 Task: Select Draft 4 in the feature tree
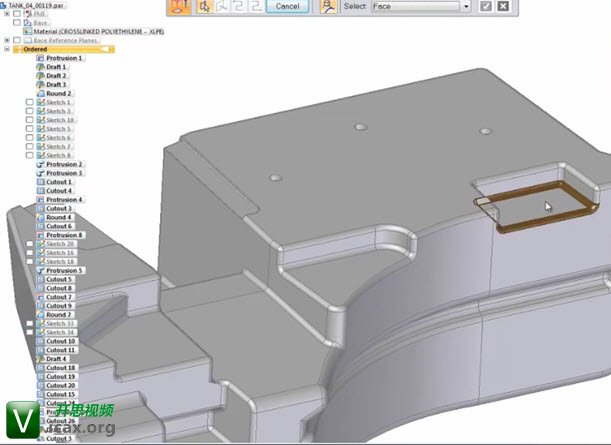[57, 359]
